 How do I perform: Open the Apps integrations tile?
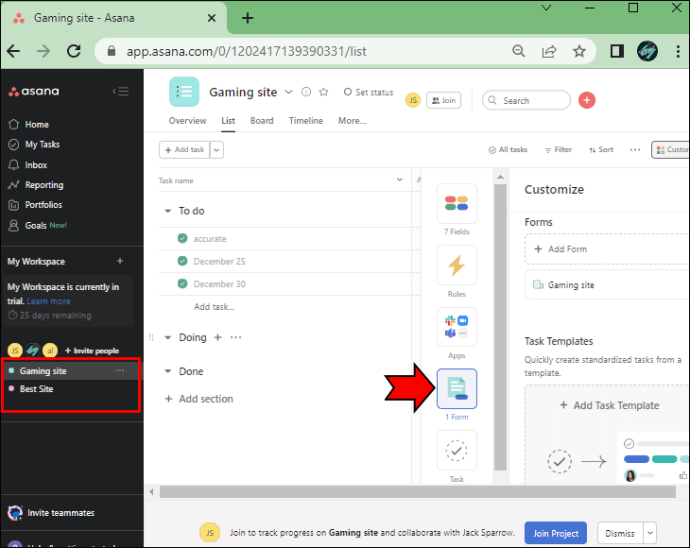click(457, 327)
